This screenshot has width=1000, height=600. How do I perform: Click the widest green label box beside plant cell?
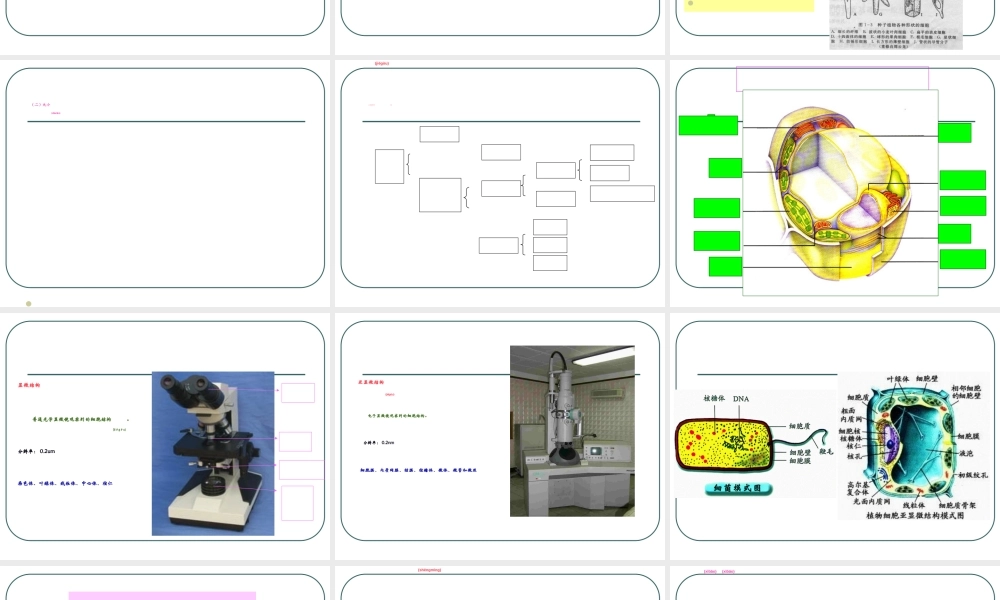(708, 125)
